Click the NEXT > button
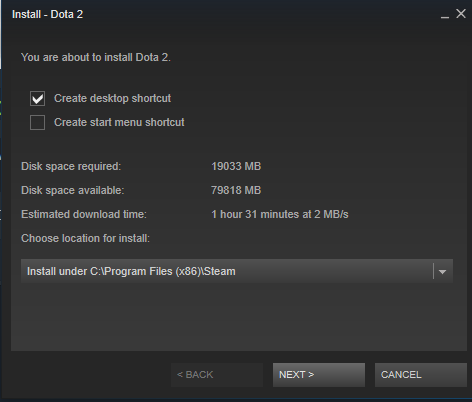This screenshot has height=402, width=472. (319, 375)
